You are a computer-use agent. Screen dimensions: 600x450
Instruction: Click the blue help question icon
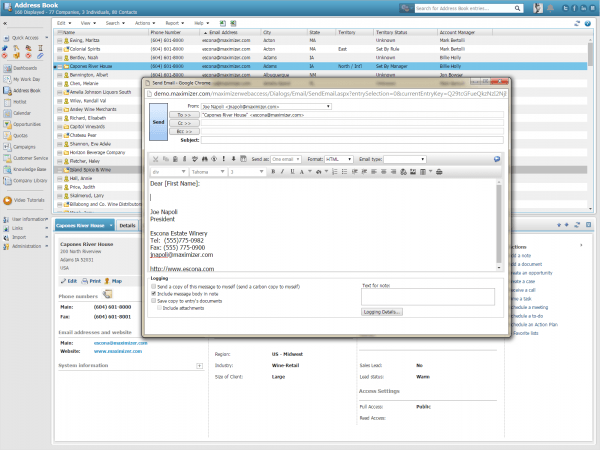(x=588, y=23)
